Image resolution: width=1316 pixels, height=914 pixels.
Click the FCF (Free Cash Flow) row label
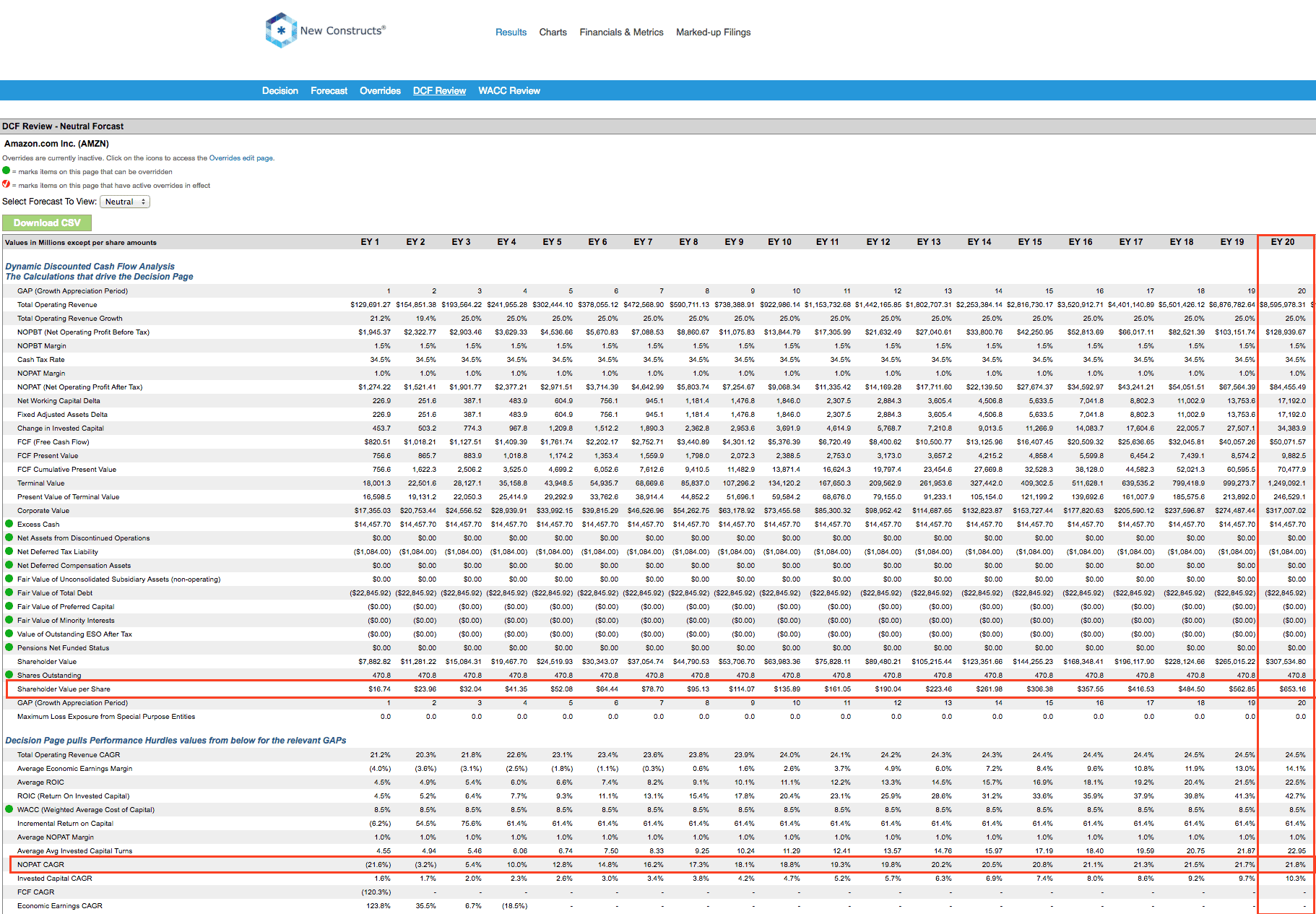[53, 441]
